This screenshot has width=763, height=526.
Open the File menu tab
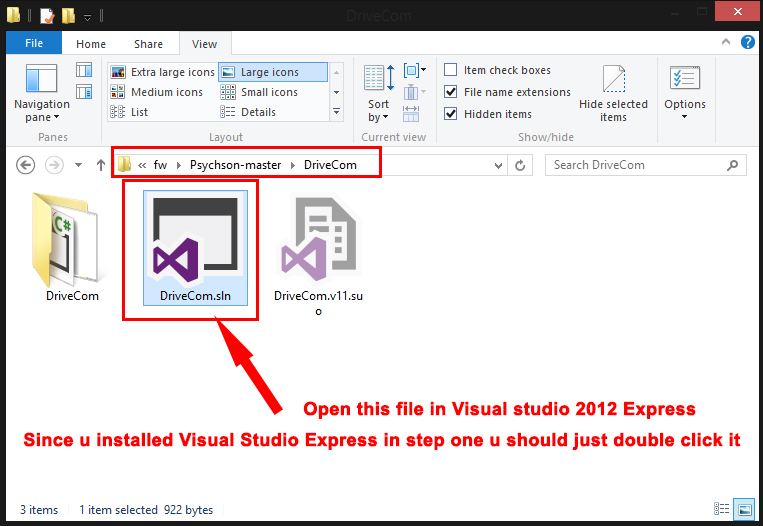34,43
